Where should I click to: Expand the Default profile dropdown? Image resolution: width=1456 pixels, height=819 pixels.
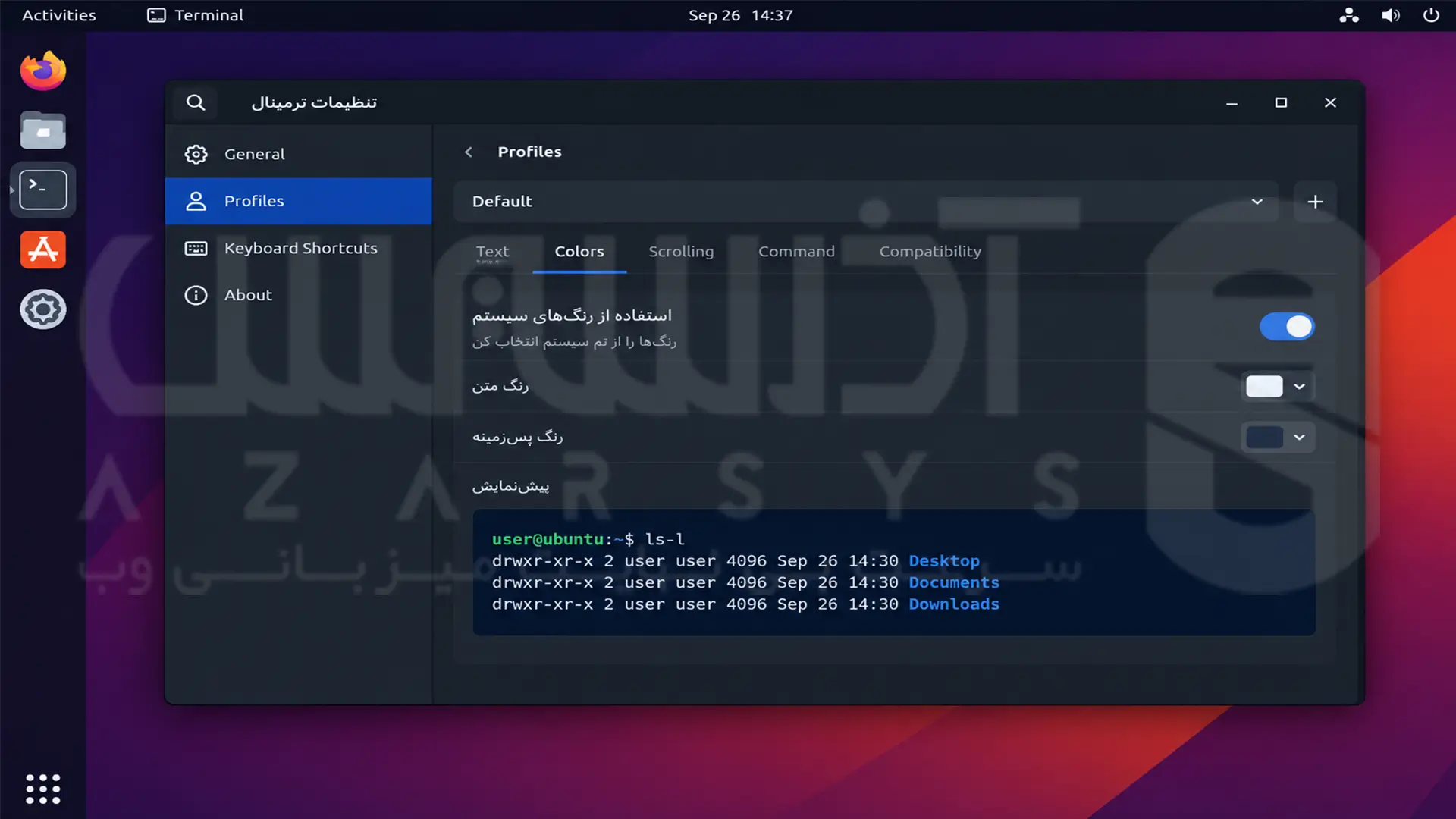[866, 202]
